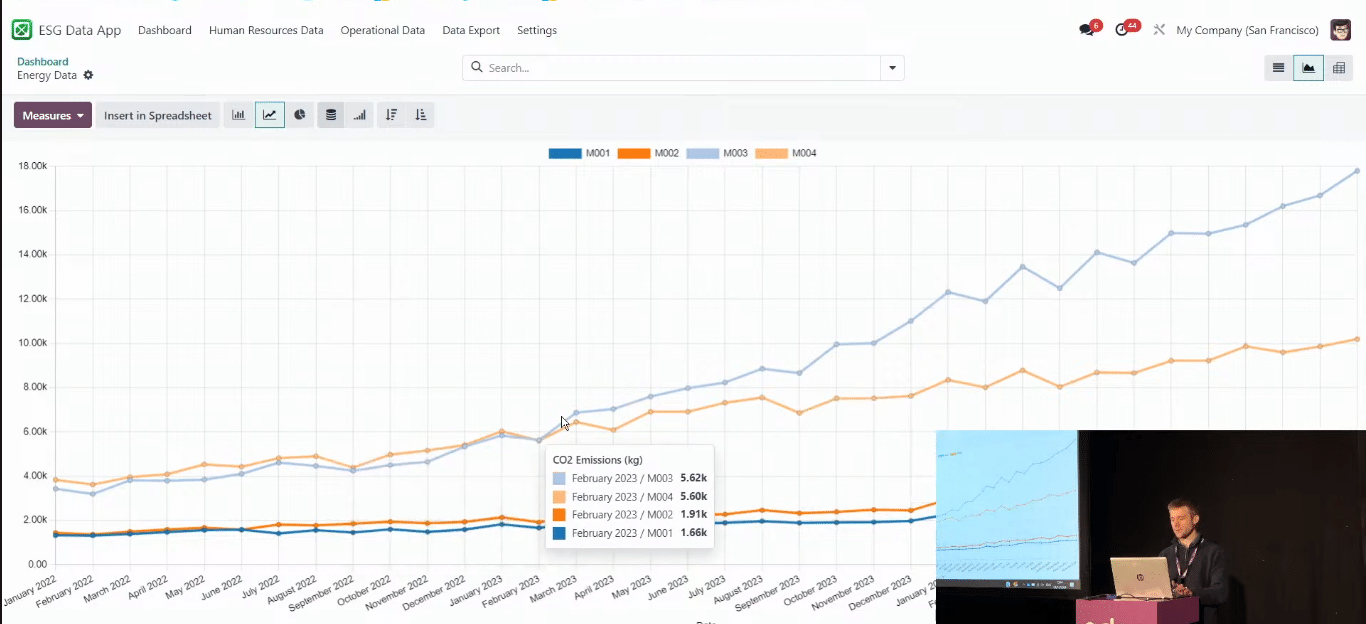Screen dimensions: 1366x624
Task: Open the Discuss messages with 6 notifications
Action: pos(1085,30)
